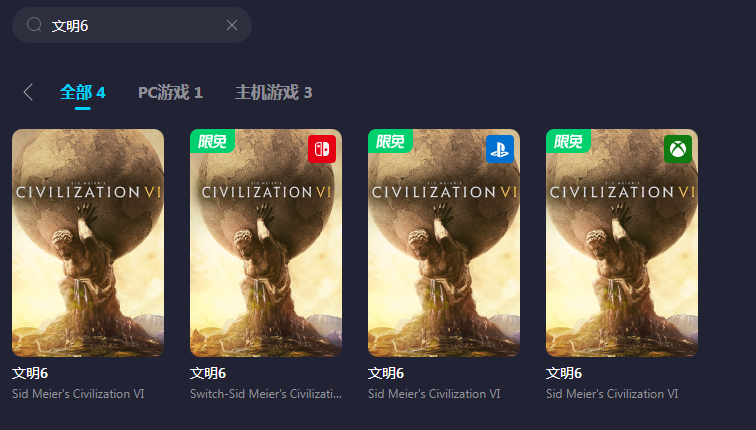The image size is (756, 430).
Task: Click 文明6 title under the Xbox card
Action: 564,373
